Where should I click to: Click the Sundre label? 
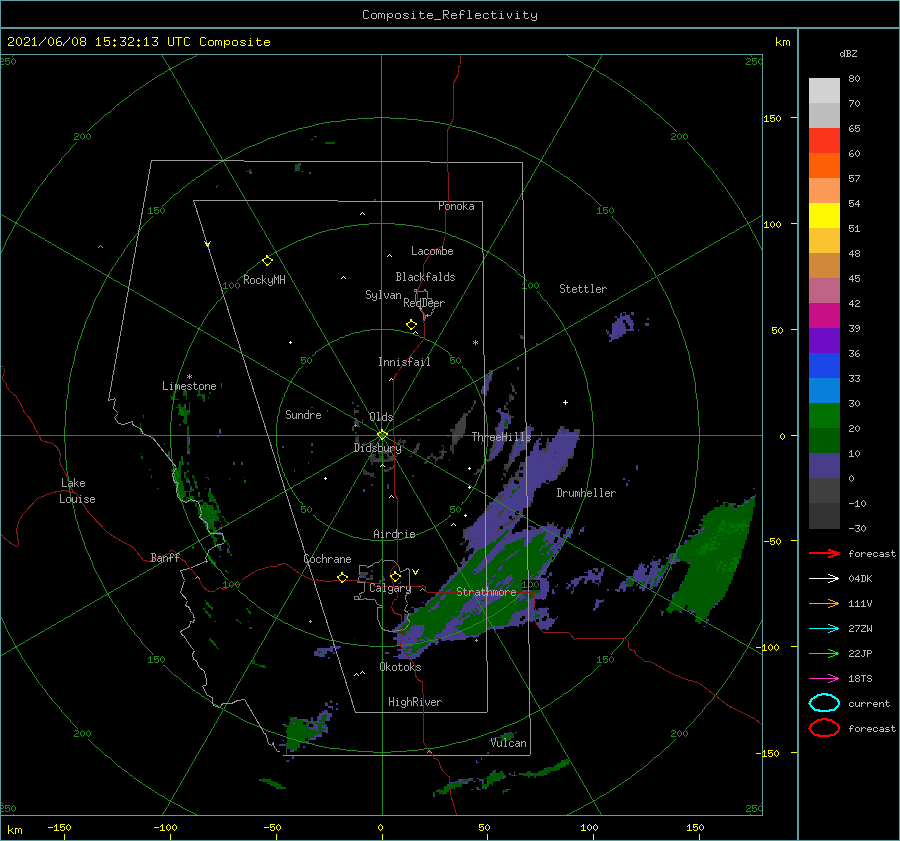coord(303,414)
